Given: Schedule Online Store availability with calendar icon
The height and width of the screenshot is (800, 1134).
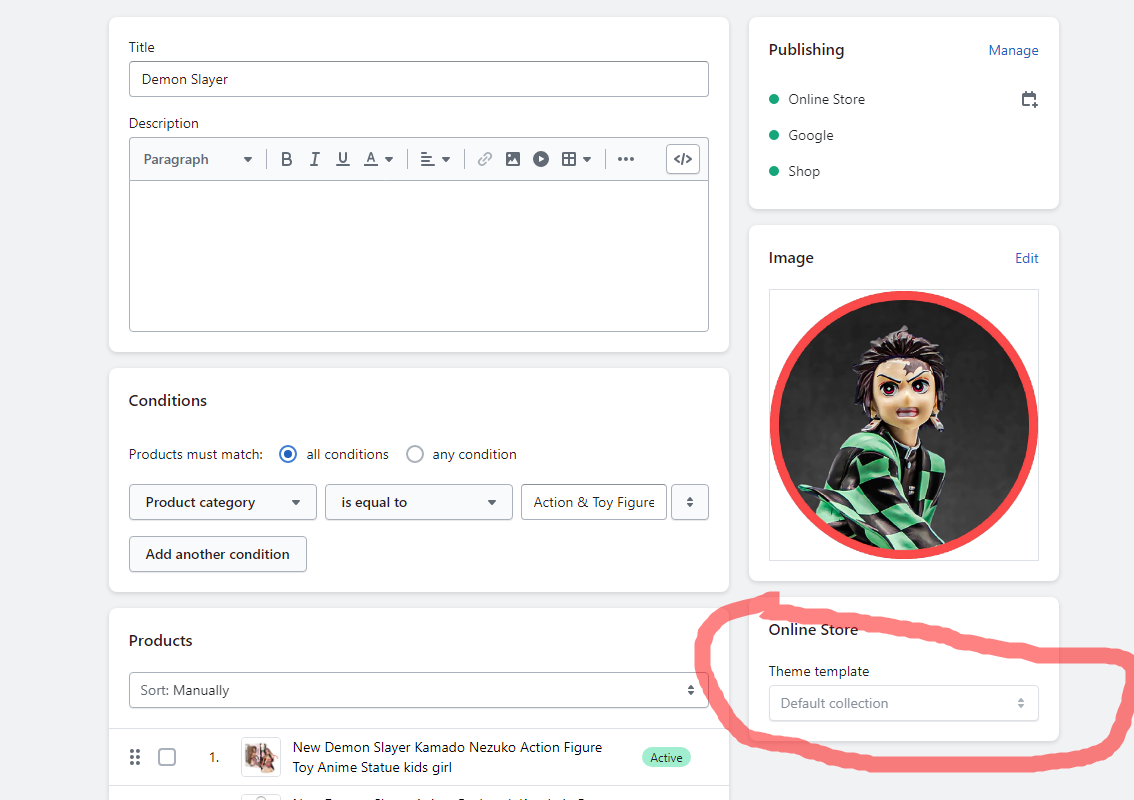Looking at the screenshot, I should tap(1029, 99).
